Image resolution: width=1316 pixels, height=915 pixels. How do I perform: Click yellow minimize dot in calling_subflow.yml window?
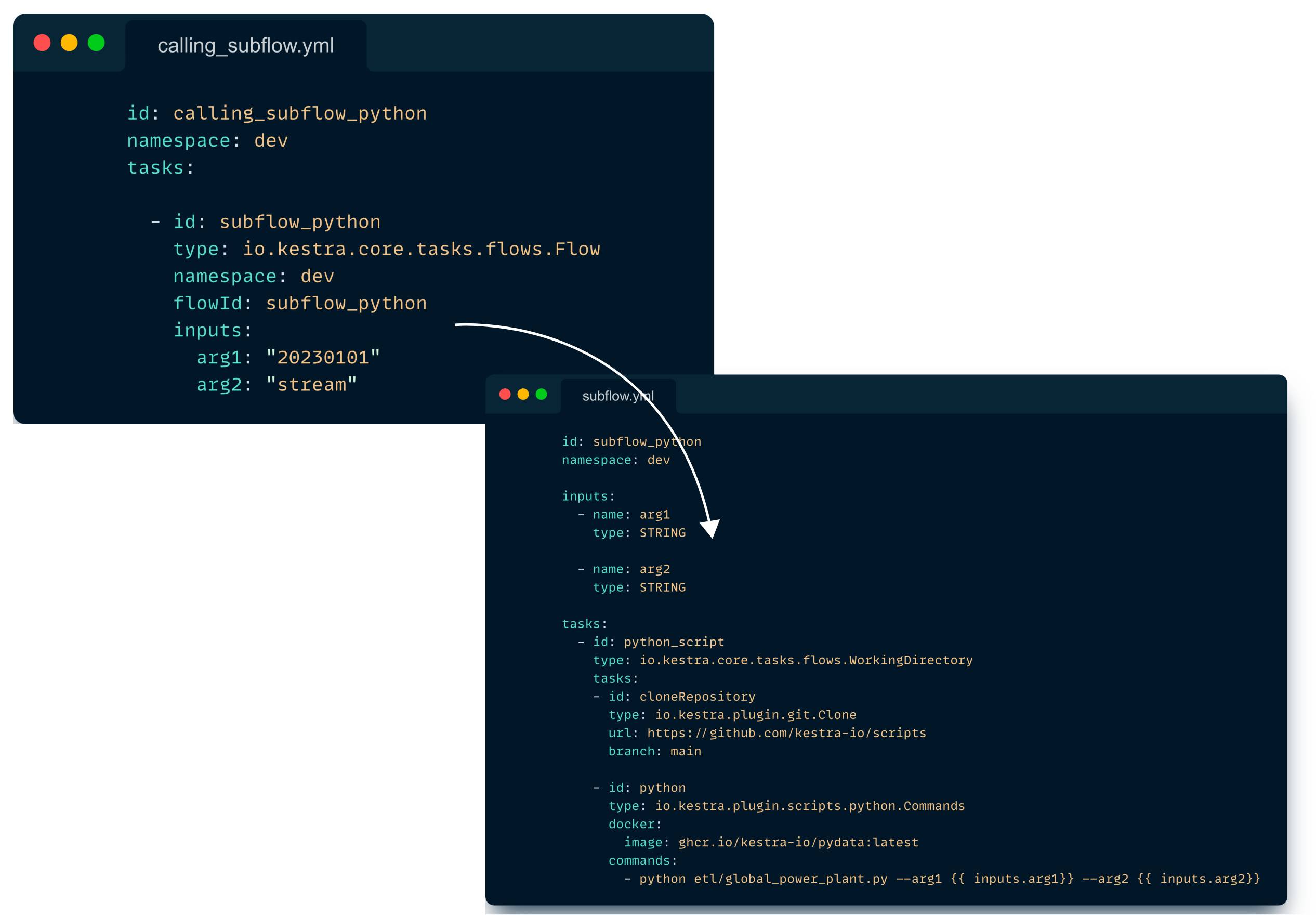tap(69, 43)
